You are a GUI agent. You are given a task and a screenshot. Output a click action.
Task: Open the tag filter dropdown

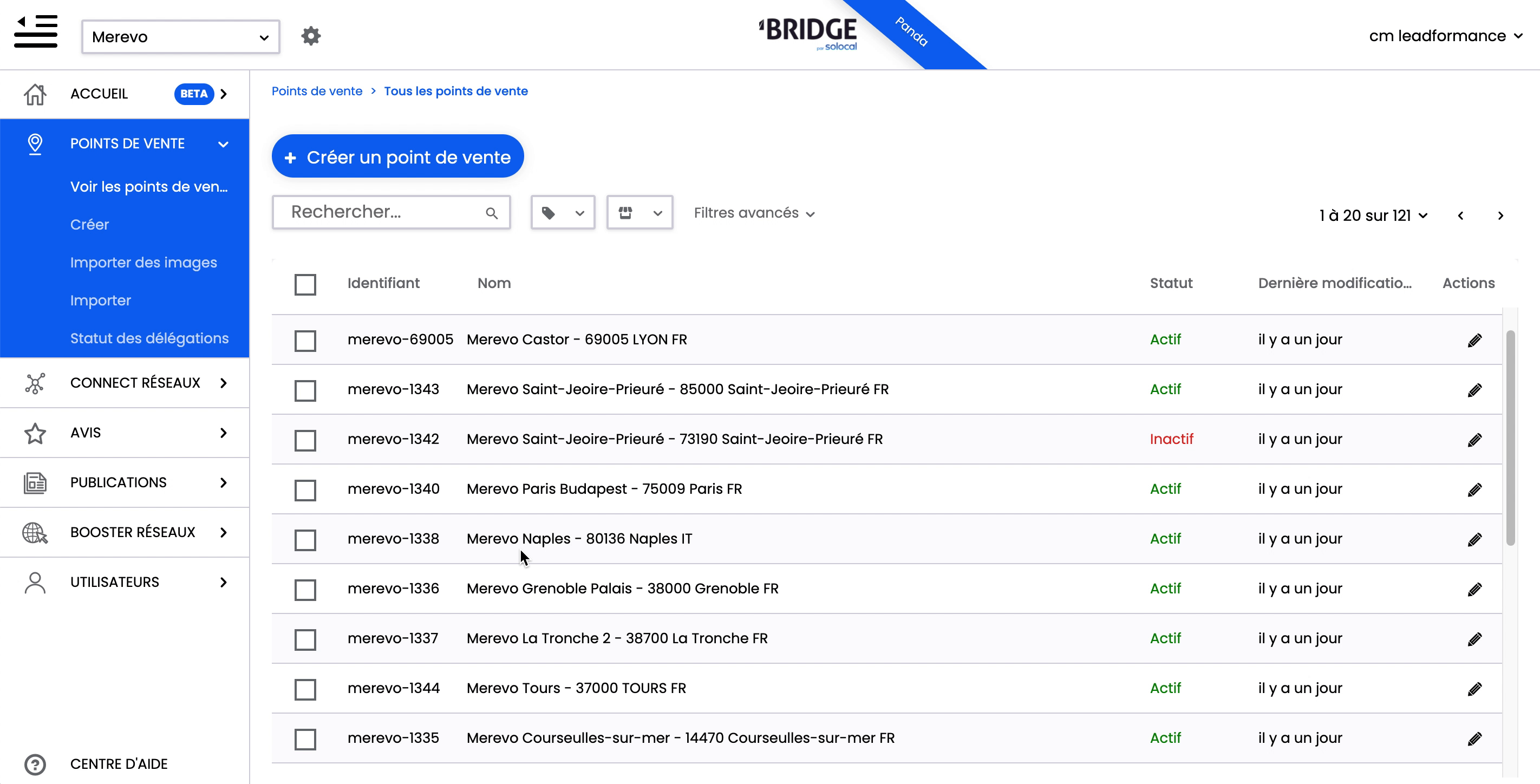[x=562, y=213]
